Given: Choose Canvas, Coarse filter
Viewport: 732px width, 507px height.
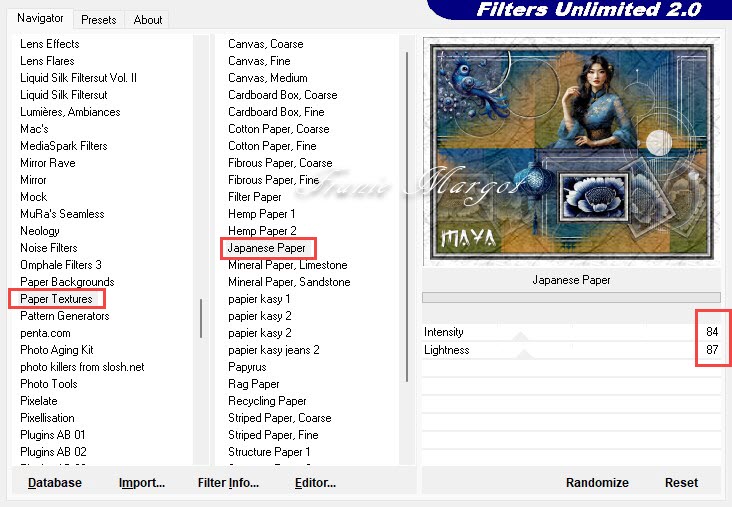Looking at the screenshot, I should tap(266, 44).
